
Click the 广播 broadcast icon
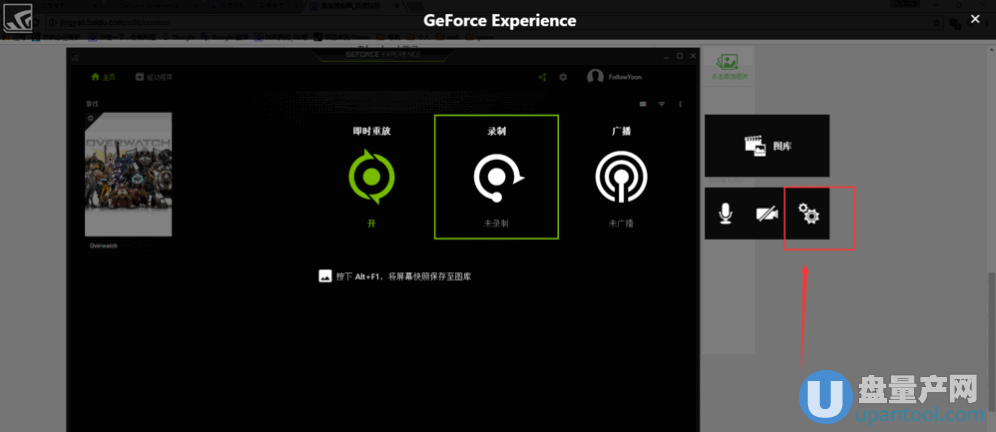[x=621, y=178]
